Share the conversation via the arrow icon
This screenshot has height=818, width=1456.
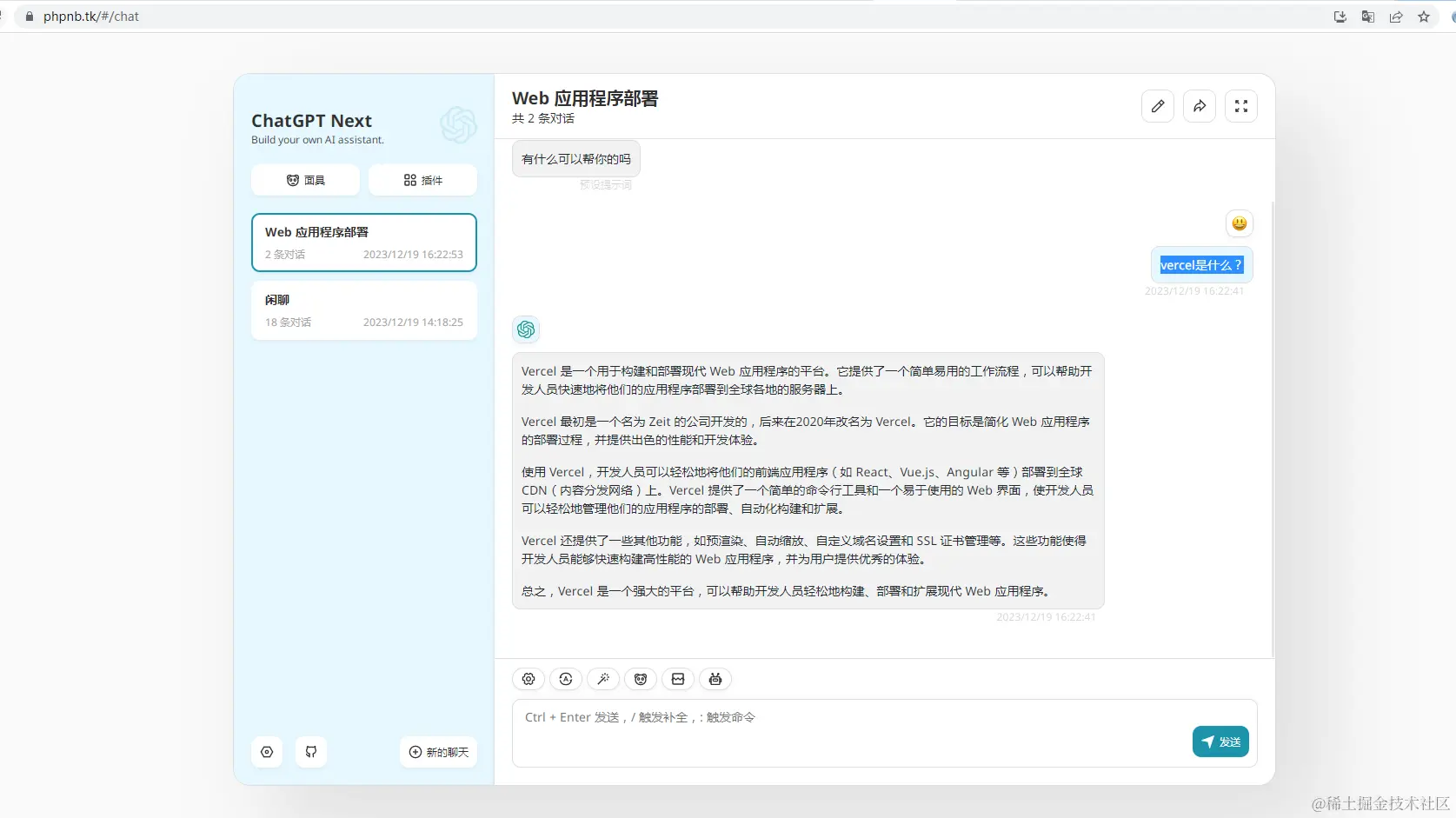[x=1200, y=106]
